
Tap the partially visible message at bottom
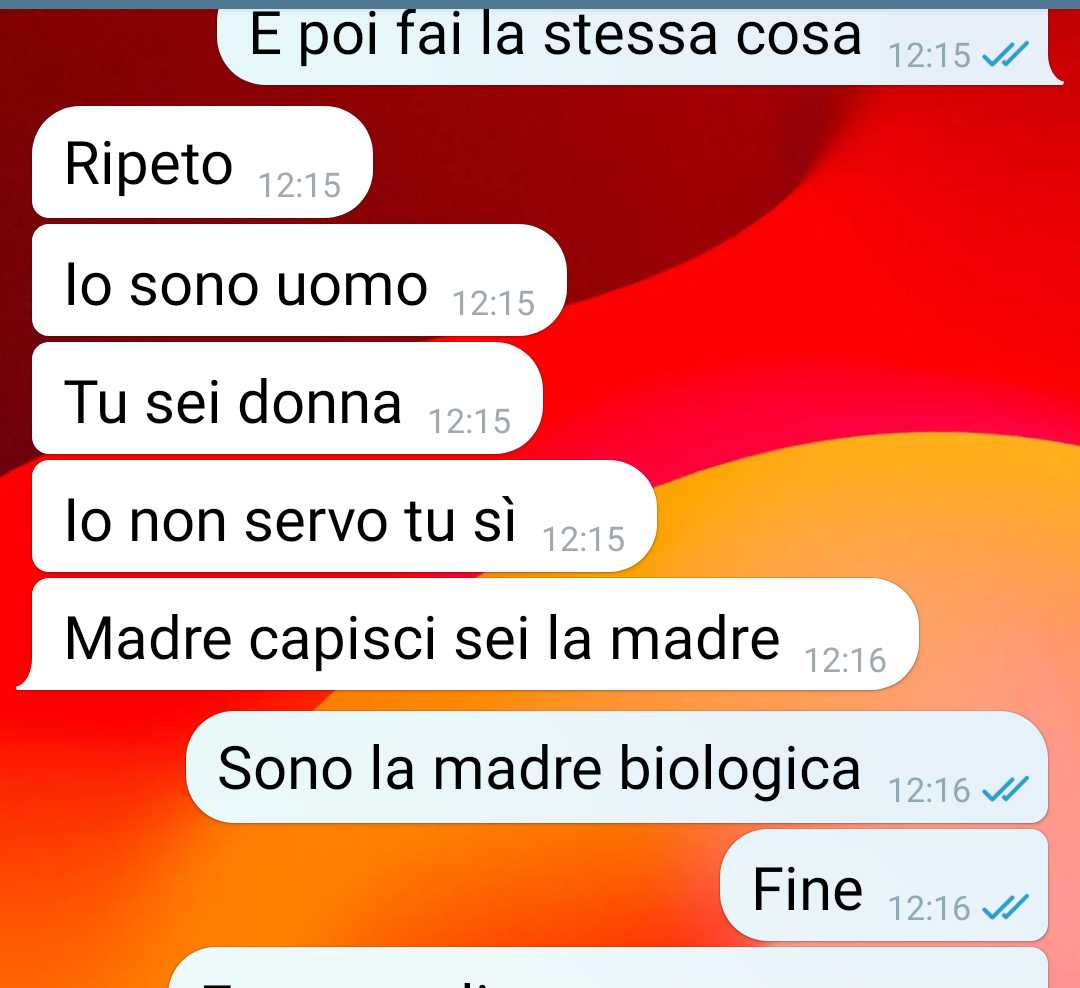(609, 968)
